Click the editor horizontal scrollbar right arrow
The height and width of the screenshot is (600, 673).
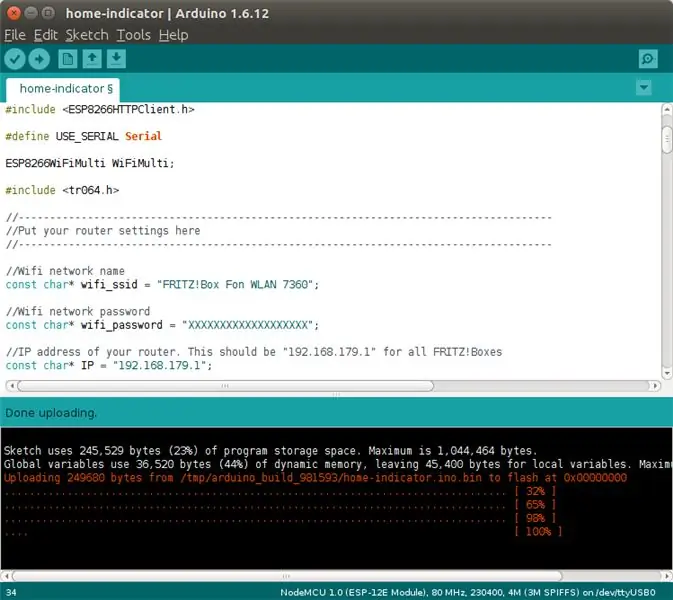[655, 386]
